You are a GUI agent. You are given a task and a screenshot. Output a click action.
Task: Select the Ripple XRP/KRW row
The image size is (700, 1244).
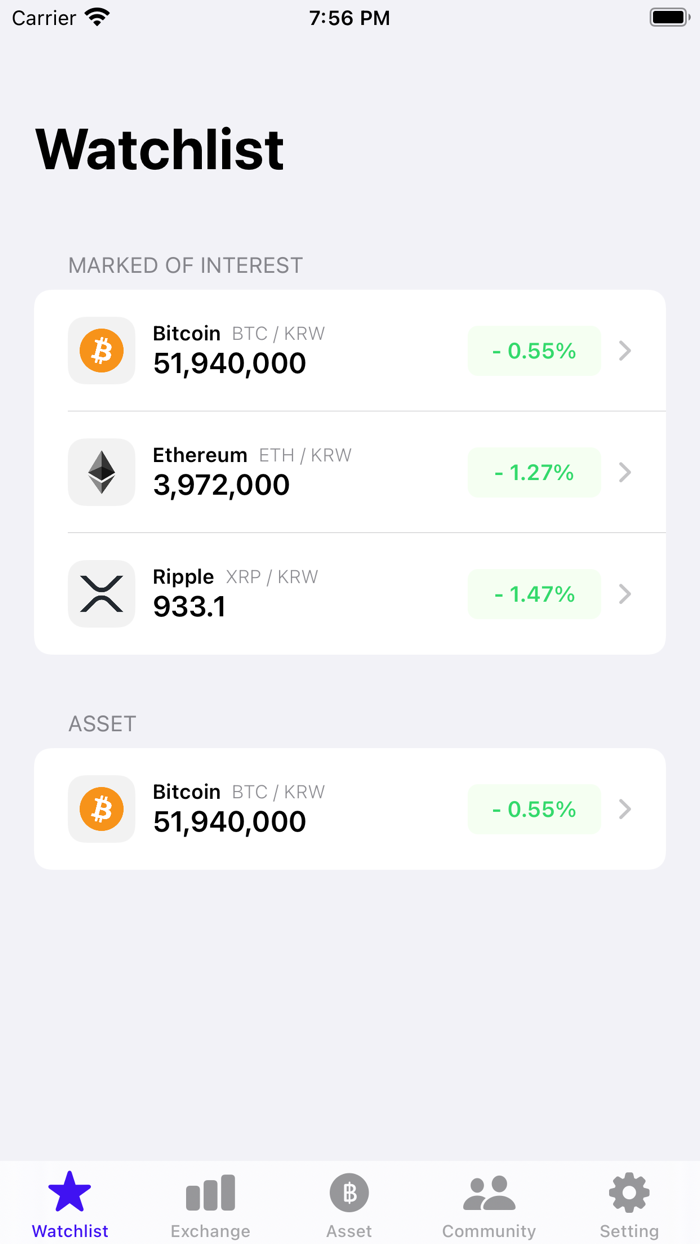[300, 594]
